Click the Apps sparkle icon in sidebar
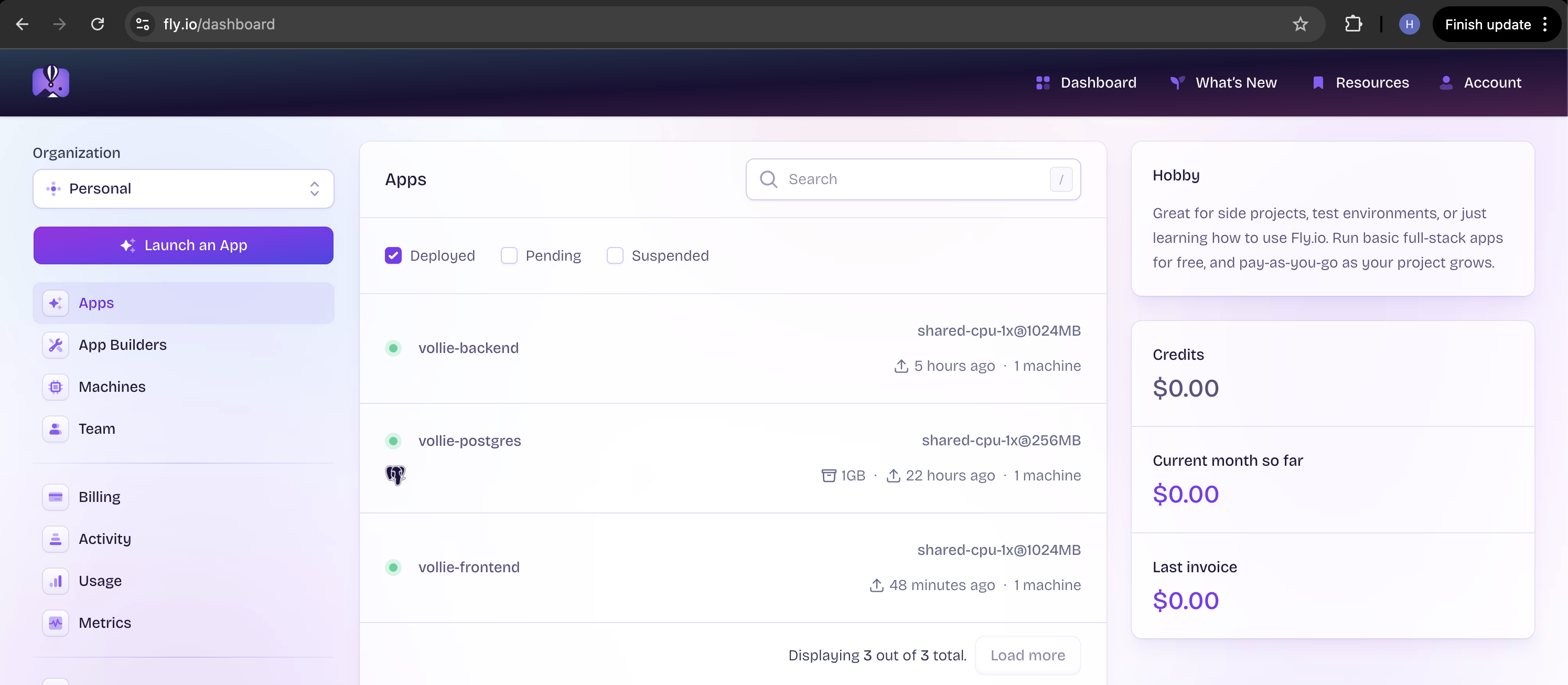 [x=56, y=303]
